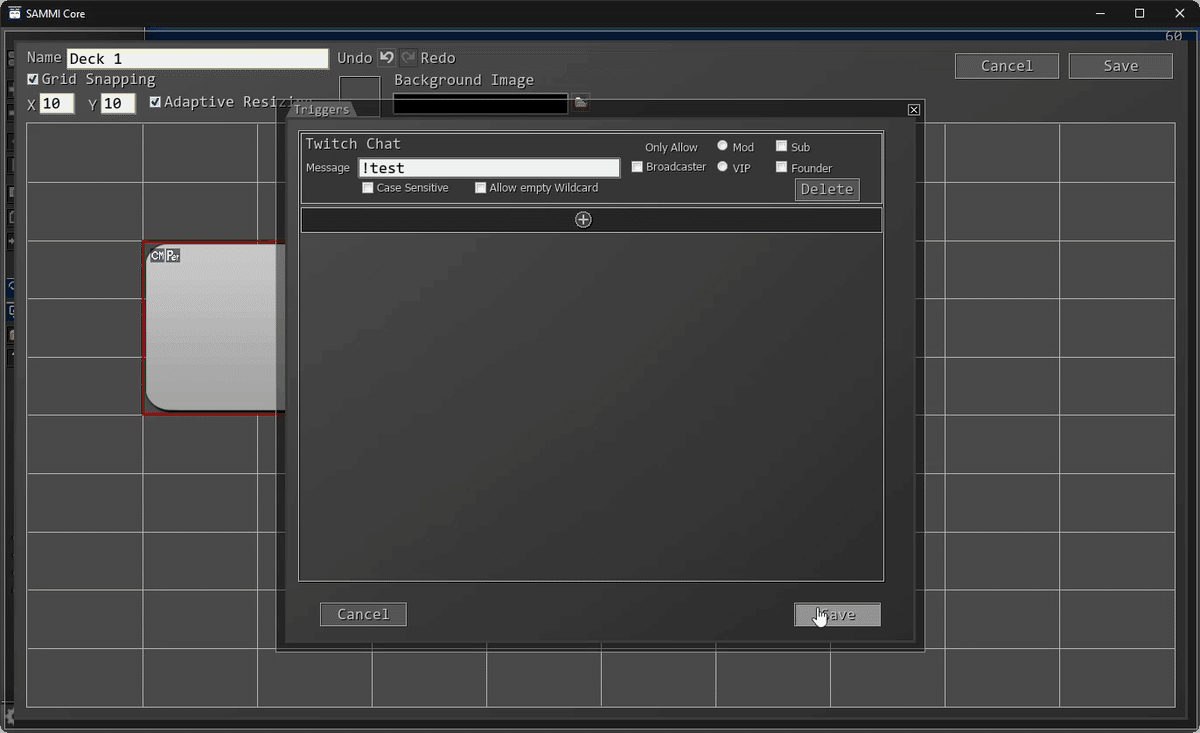Click the deck Name field
The image size is (1200, 733).
(x=198, y=59)
